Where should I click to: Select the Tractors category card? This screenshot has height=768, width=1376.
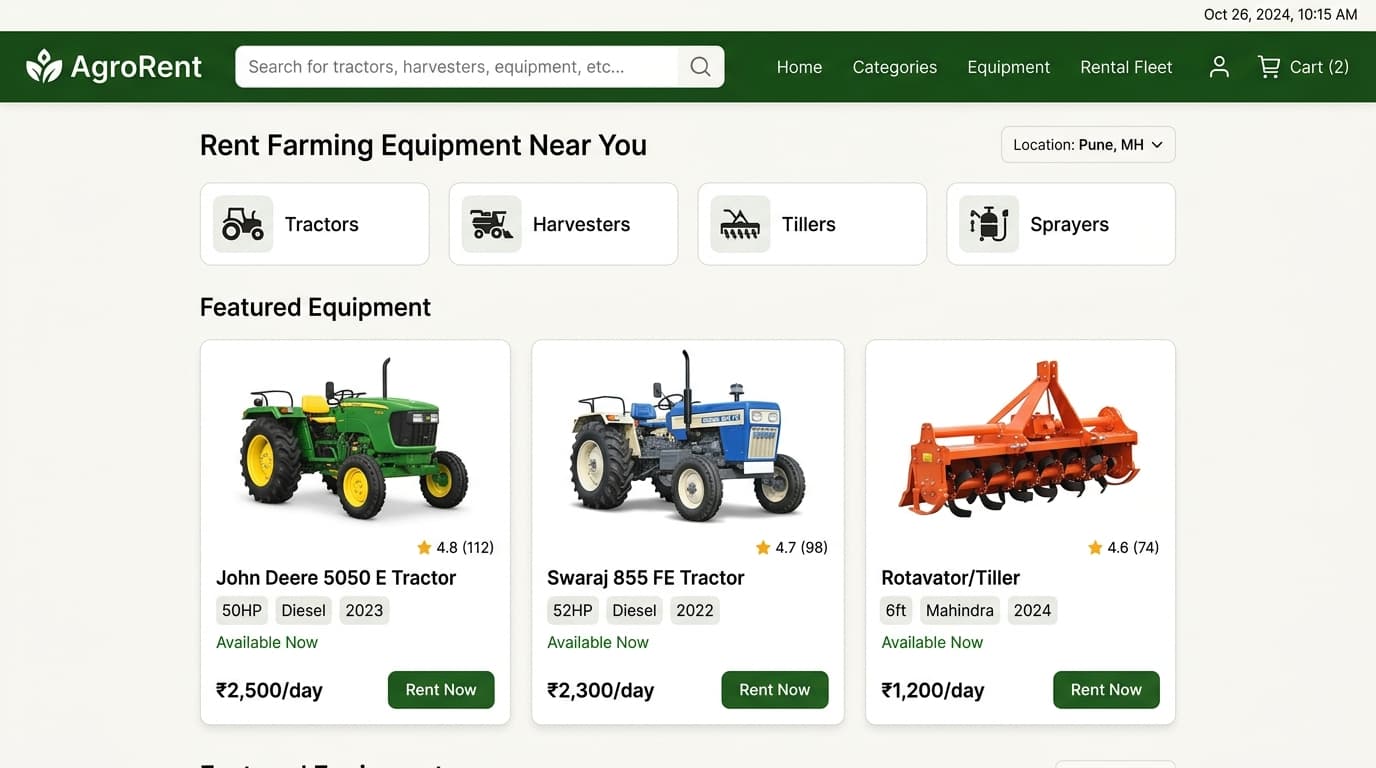coord(315,224)
